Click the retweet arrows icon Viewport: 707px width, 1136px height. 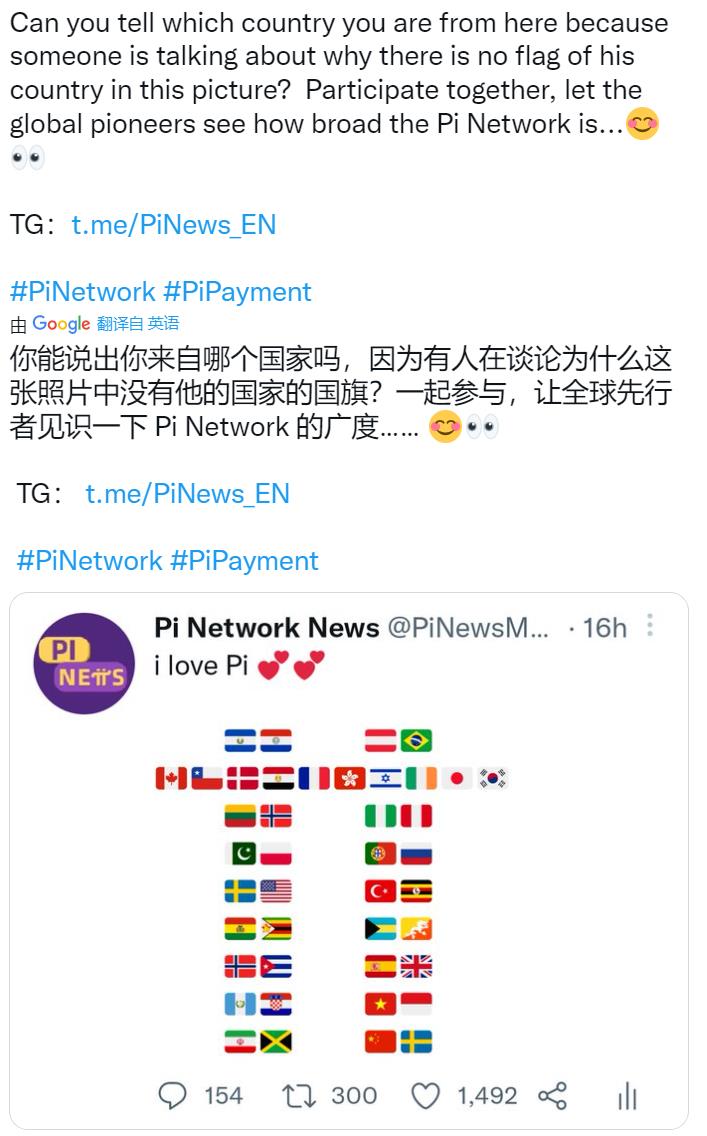(x=298, y=1095)
